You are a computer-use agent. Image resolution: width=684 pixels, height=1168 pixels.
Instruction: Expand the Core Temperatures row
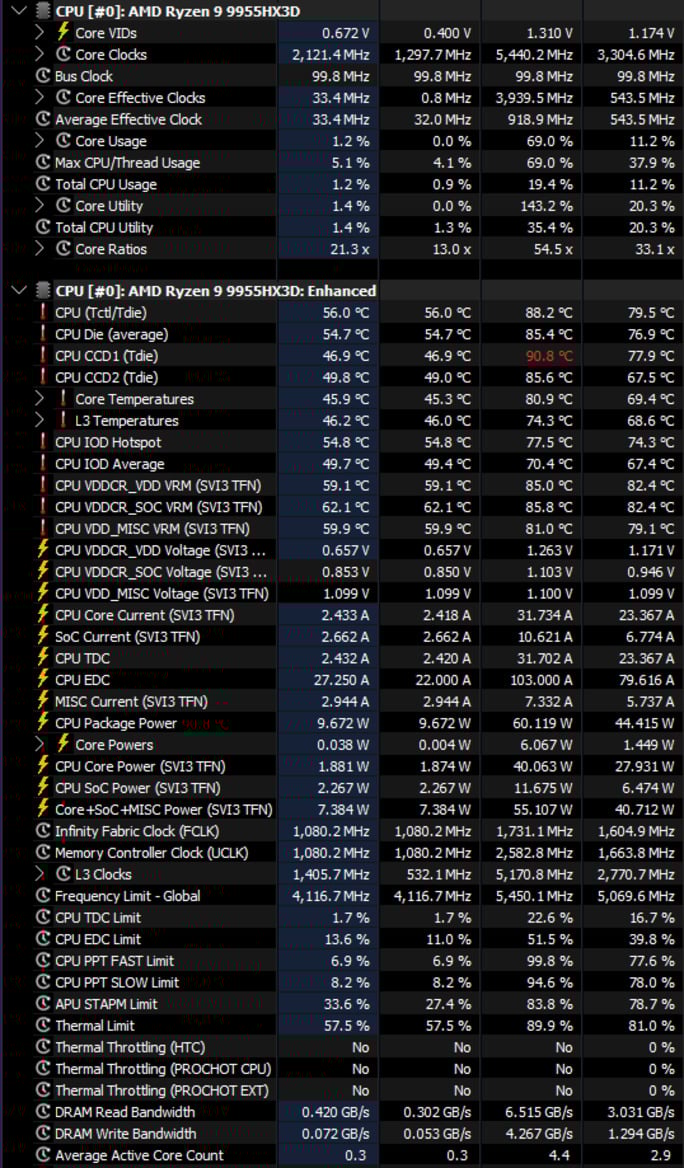point(39,399)
